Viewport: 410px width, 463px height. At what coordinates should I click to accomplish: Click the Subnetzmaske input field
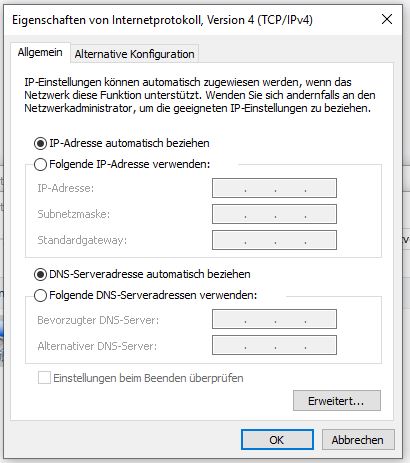click(x=274, y=214)
